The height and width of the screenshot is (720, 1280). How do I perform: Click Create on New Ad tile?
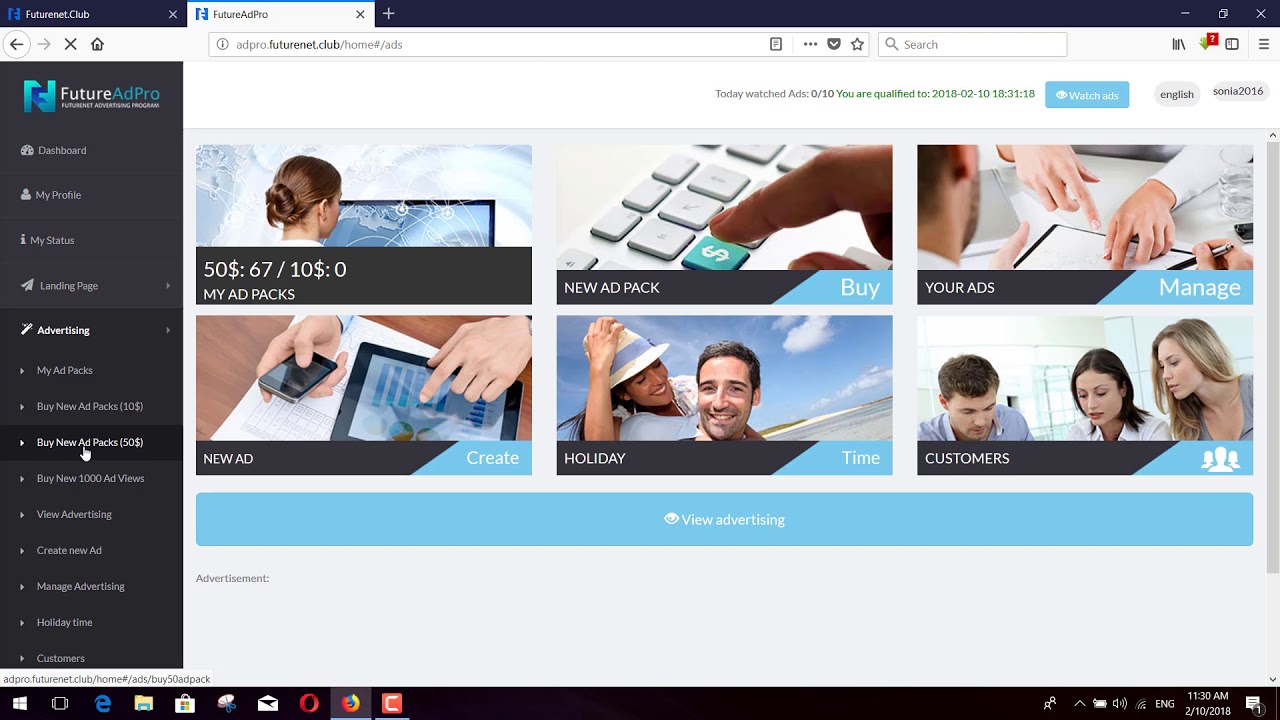[492, 458]
